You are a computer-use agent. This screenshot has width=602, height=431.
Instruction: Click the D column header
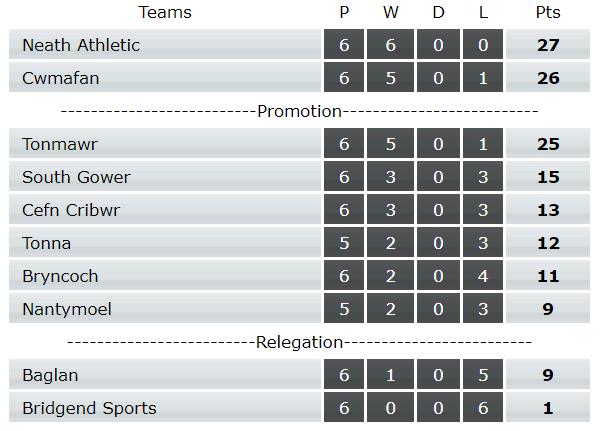click(x=438, y=12)
